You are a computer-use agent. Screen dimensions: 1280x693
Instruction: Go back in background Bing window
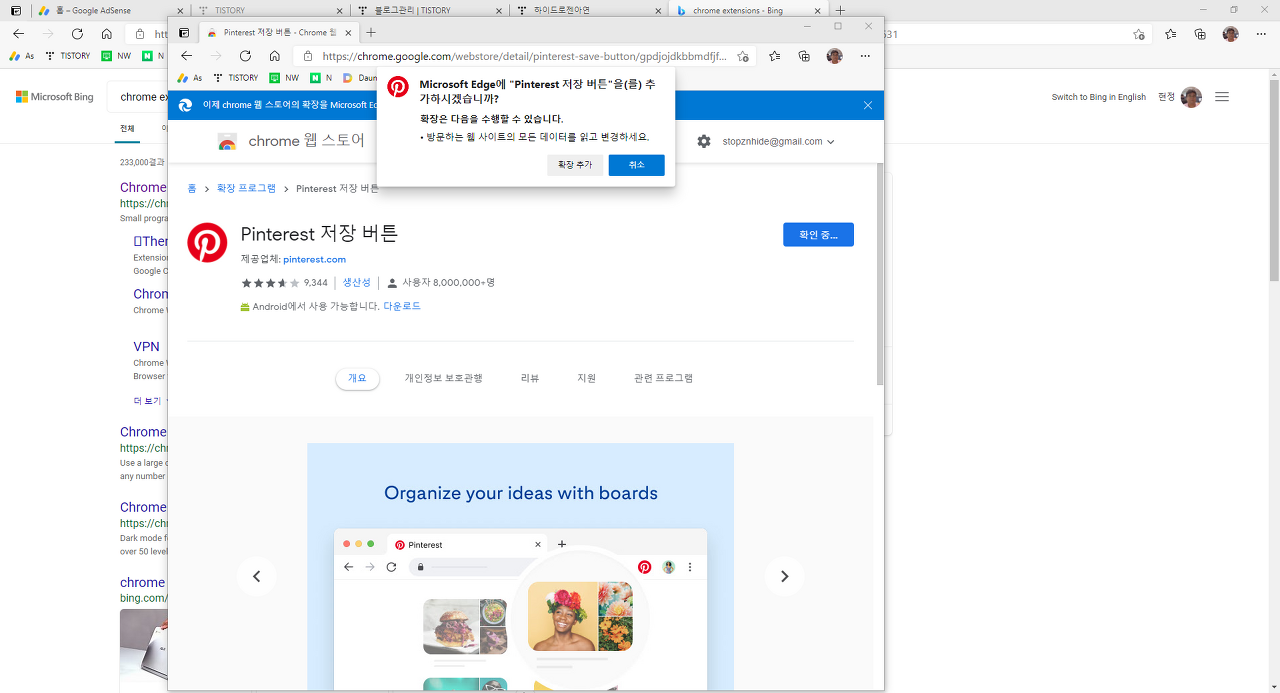[18, 33]
